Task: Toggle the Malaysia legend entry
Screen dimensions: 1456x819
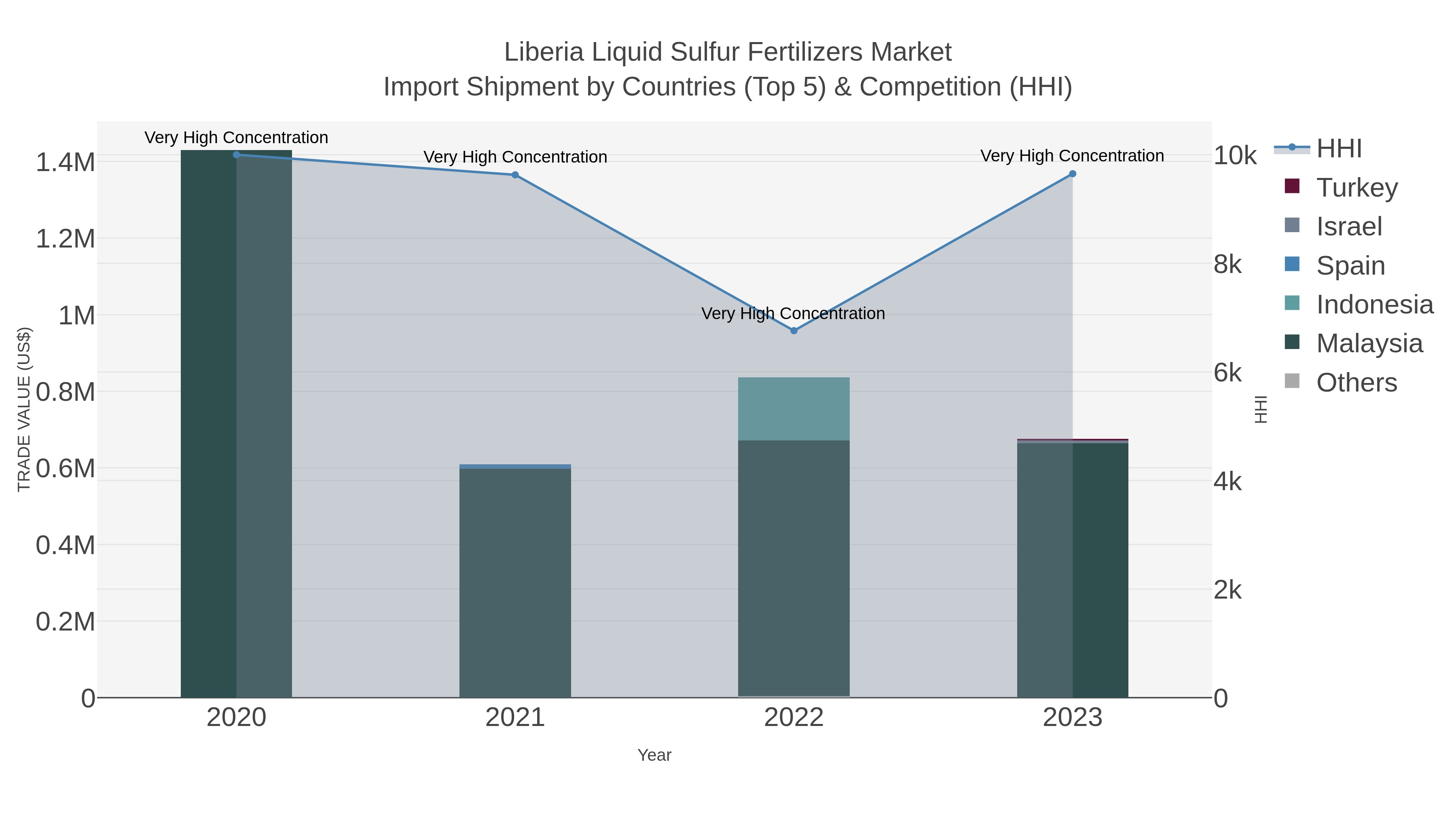Action: click(1353, 343)
